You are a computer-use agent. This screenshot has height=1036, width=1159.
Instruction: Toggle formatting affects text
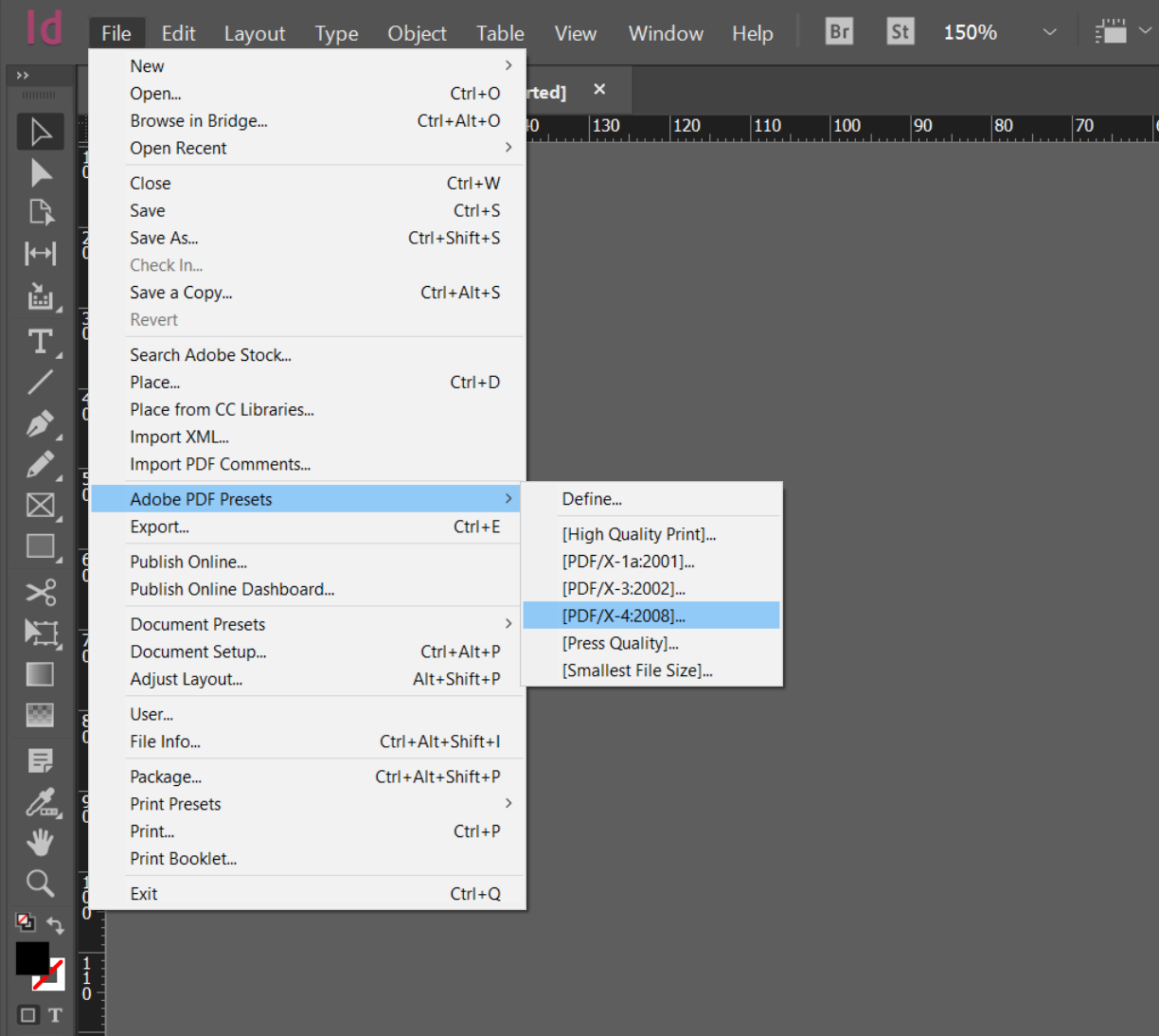[x=55, y=1015]
